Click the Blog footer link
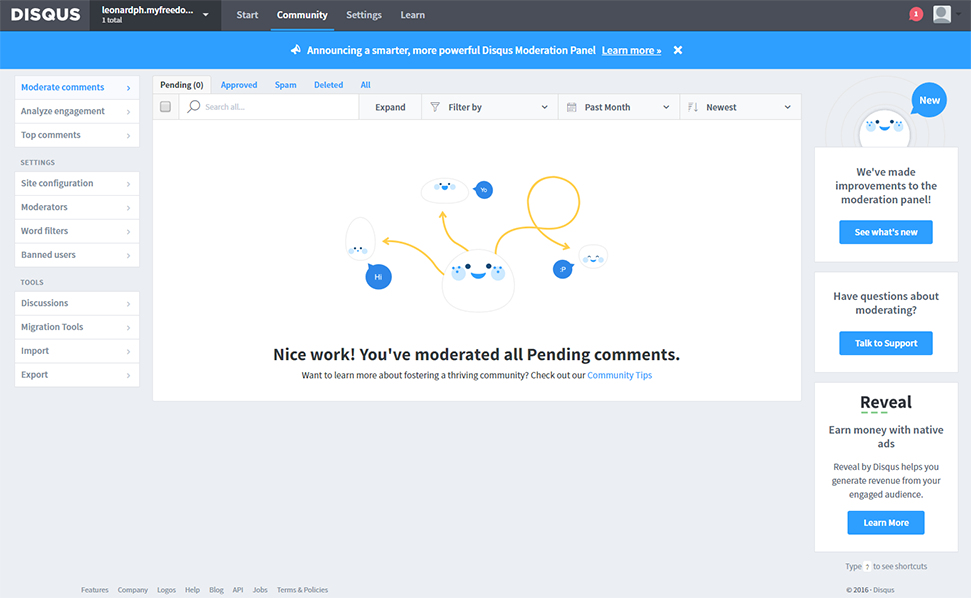Viewport: 971px width, 598px height. (x=216, y=590)
